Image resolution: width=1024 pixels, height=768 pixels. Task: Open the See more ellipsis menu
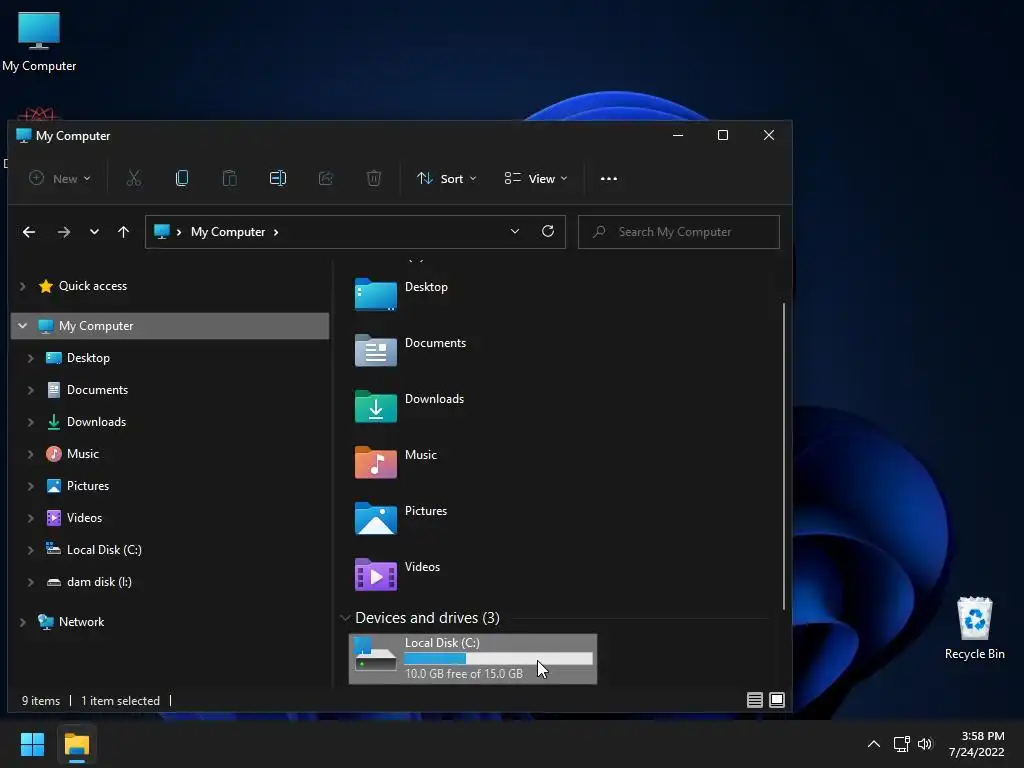point(609,178)
